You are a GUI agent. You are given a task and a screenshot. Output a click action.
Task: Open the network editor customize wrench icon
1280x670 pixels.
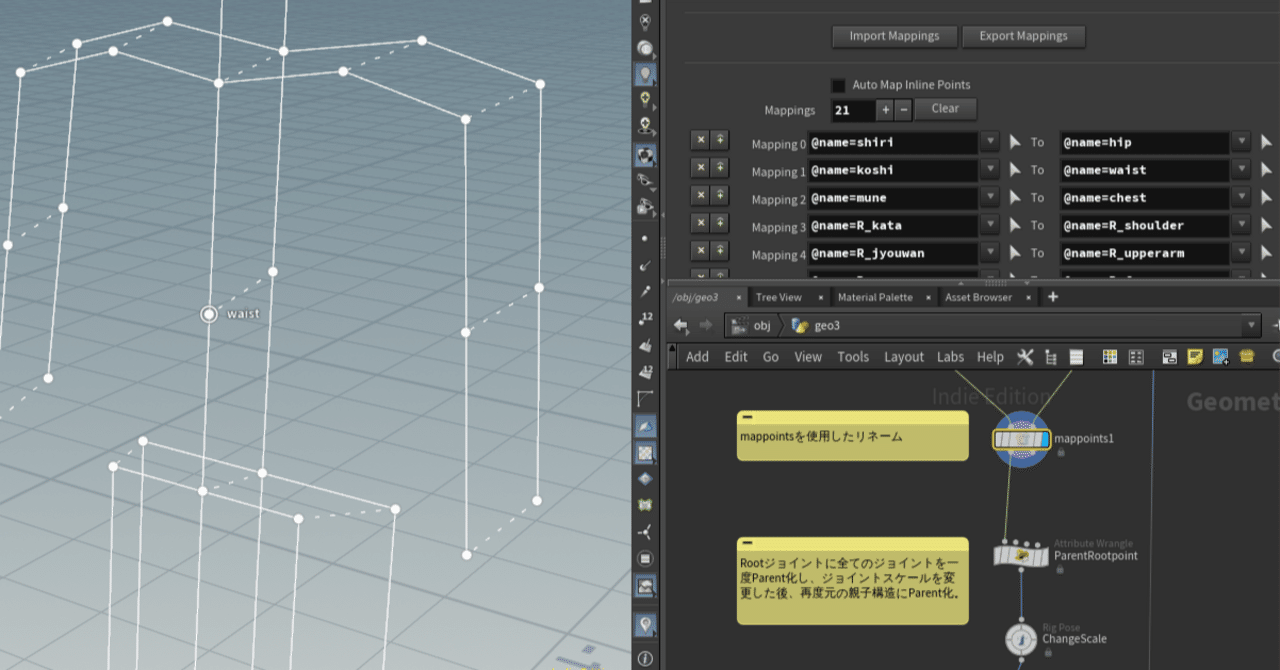point(1025,357)
